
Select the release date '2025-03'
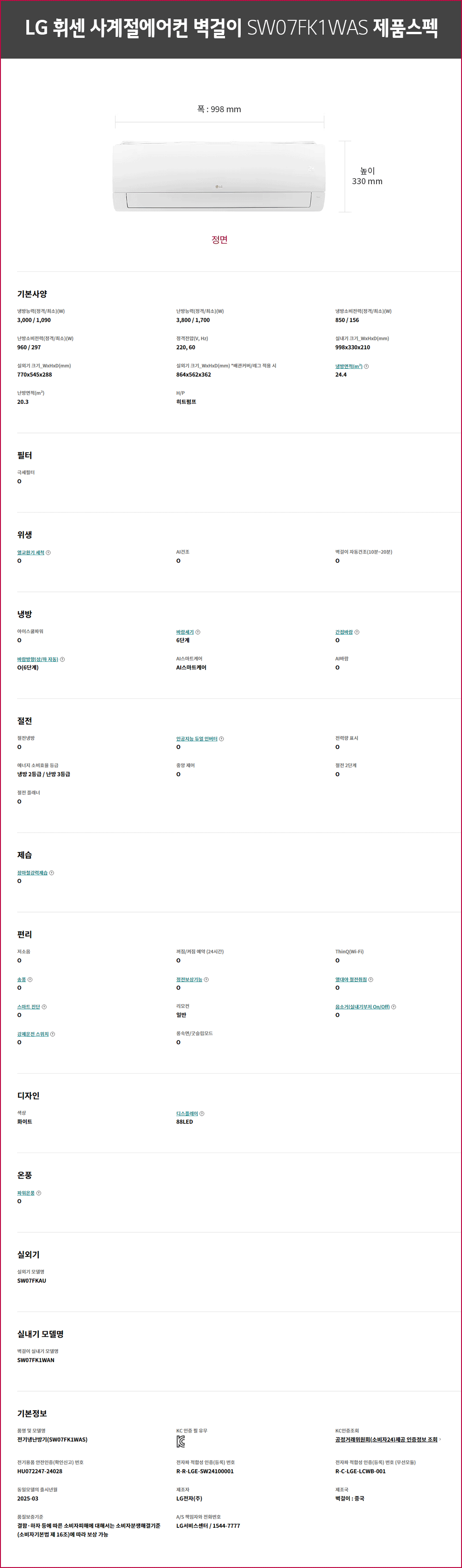[x=28, y=1499]
